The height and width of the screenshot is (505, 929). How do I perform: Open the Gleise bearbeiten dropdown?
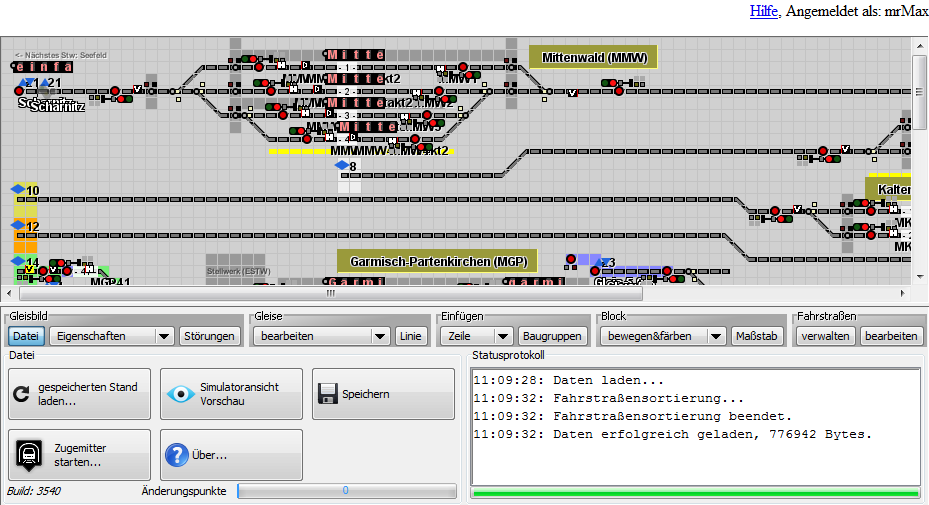pos(321,336)
